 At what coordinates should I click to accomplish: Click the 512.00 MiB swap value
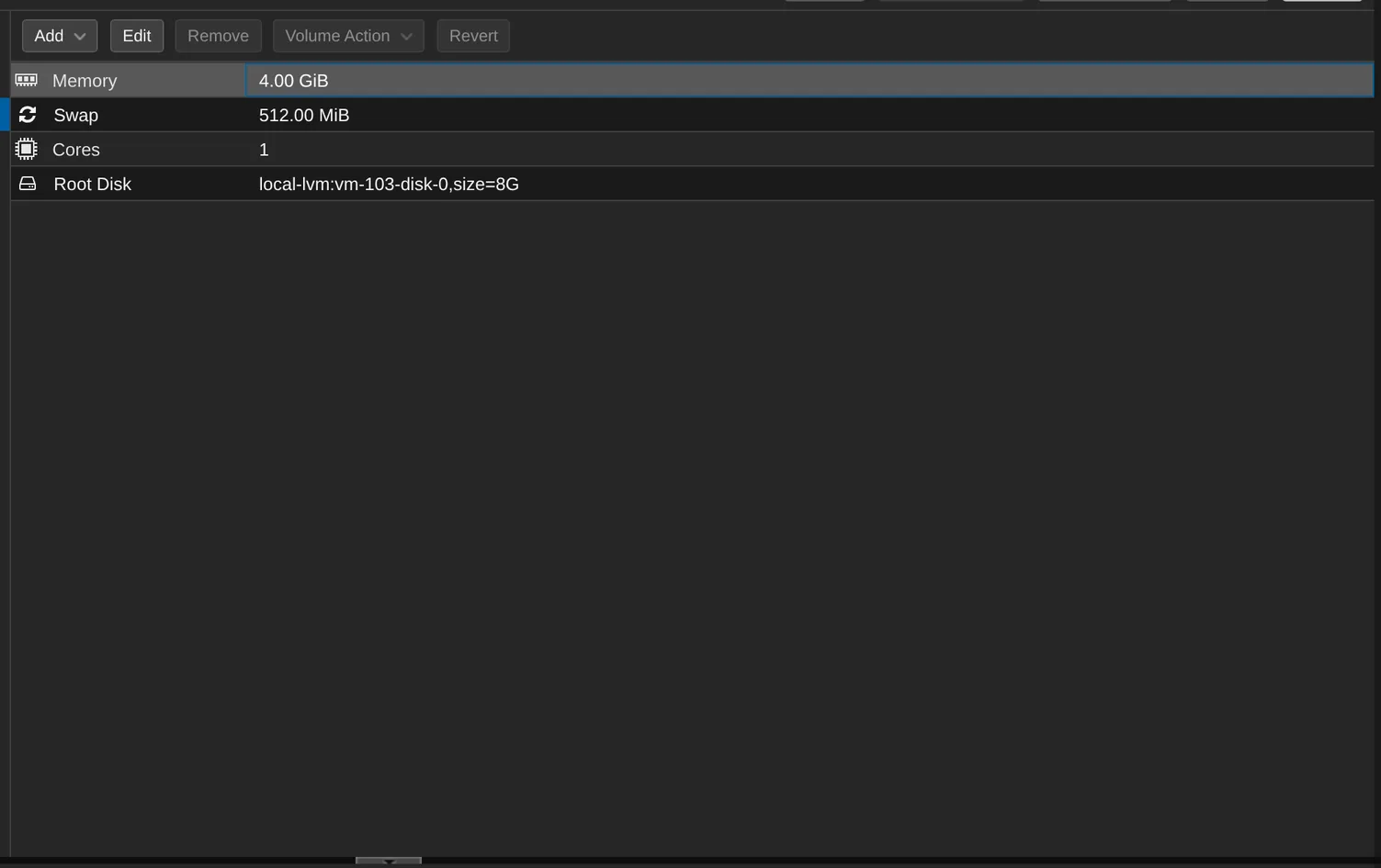304,115
